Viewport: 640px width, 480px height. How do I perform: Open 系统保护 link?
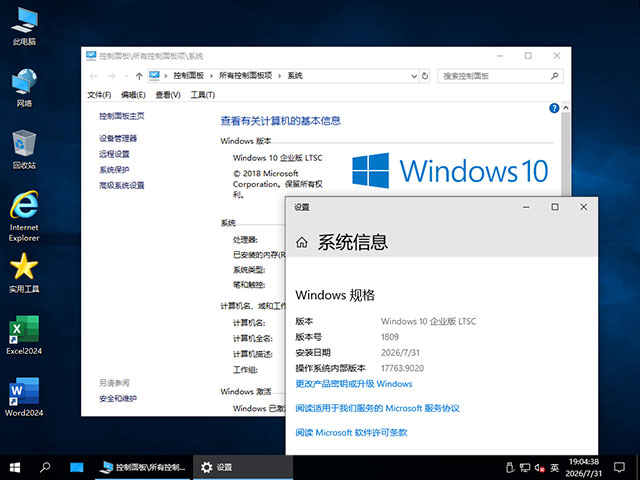114,170
